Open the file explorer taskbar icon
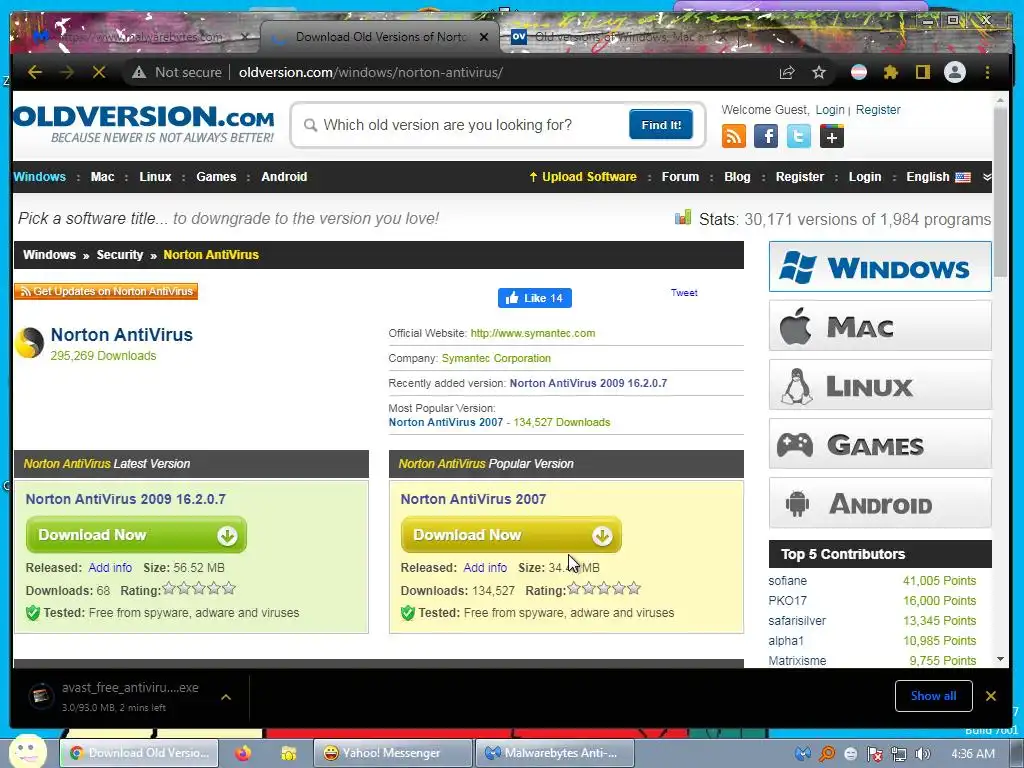The width and height of the screenshot is (1024, 768). coord(288,753)
